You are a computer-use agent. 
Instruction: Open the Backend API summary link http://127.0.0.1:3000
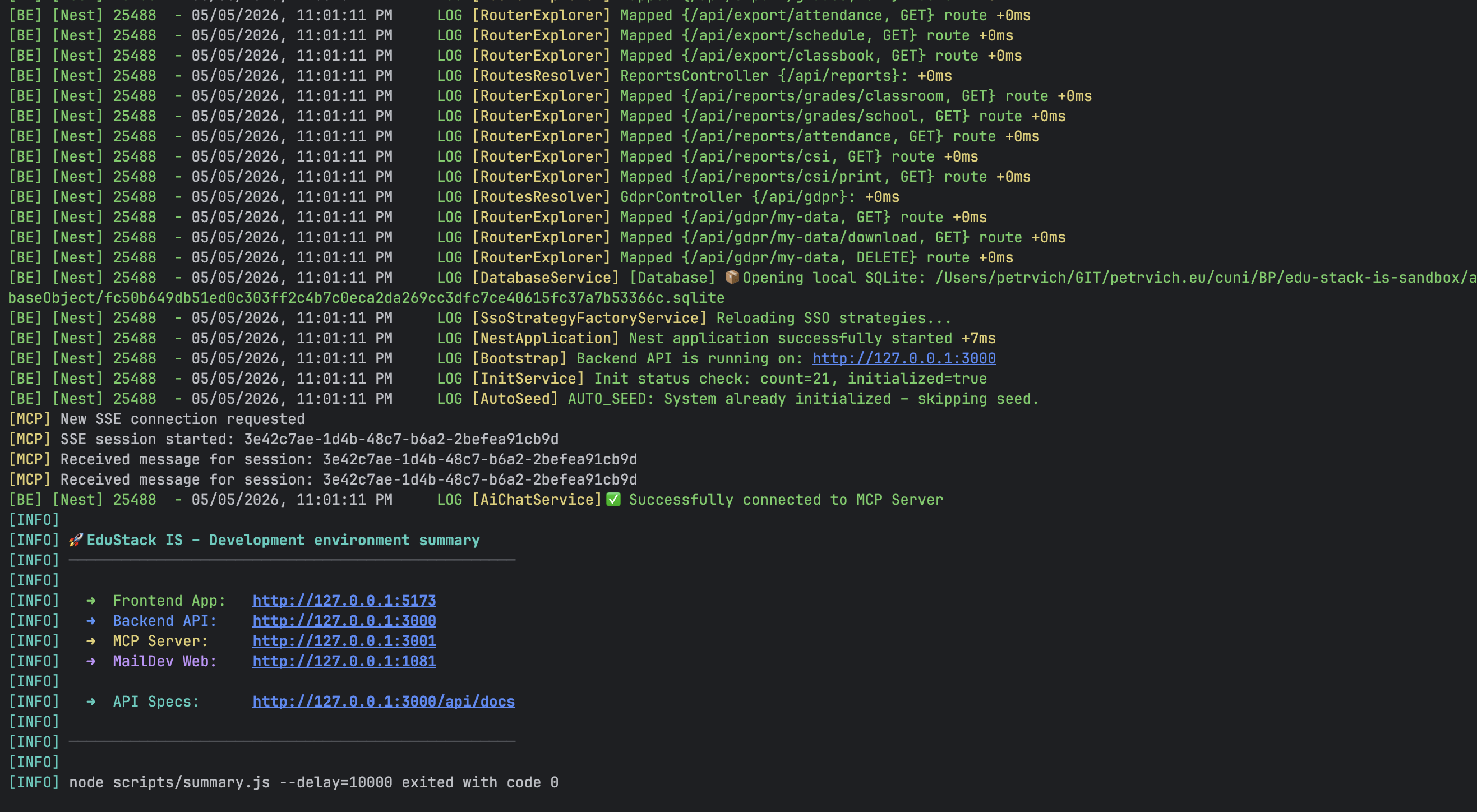tap(344, 620)
